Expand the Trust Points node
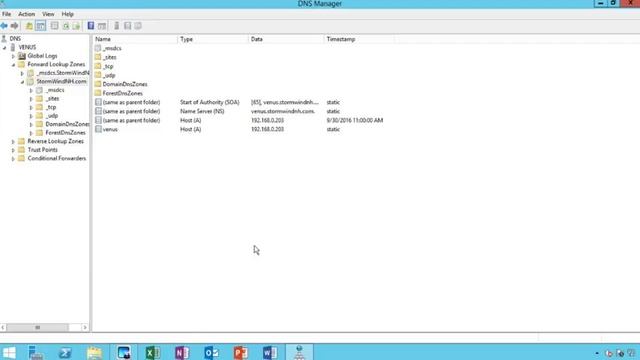Viewport: 640px width, 360px height. (x=13, y=150)
